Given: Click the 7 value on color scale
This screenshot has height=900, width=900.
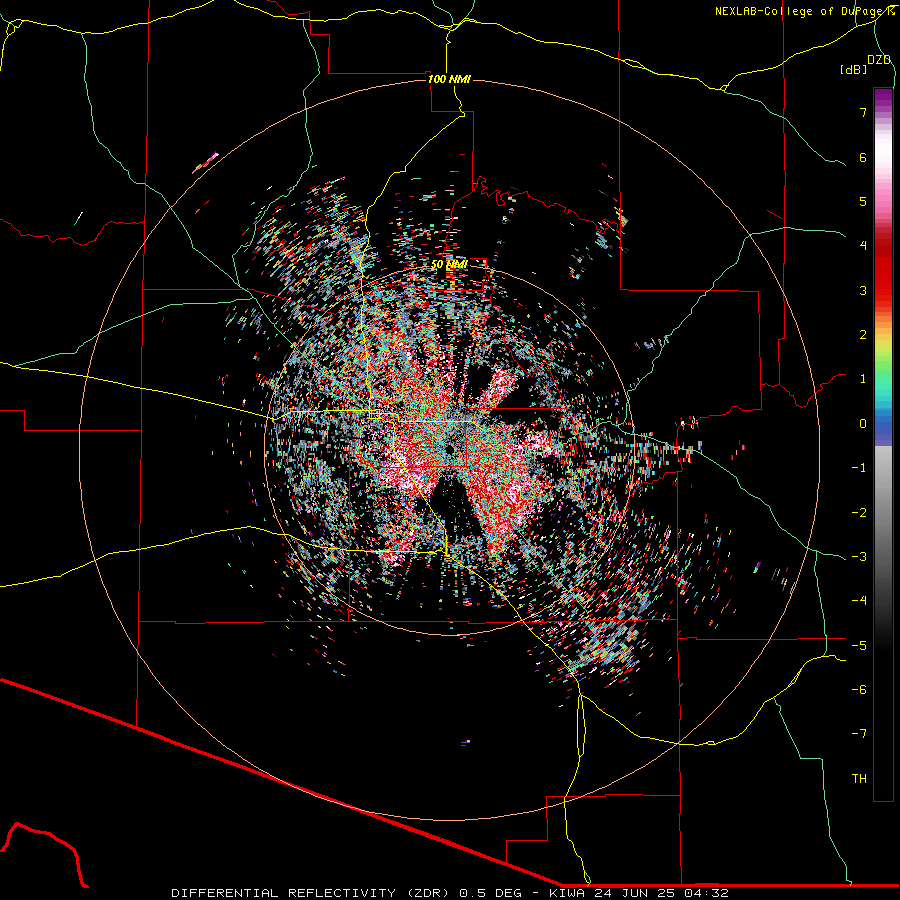Looking at the screenshot, I should (x=863, y=112).
